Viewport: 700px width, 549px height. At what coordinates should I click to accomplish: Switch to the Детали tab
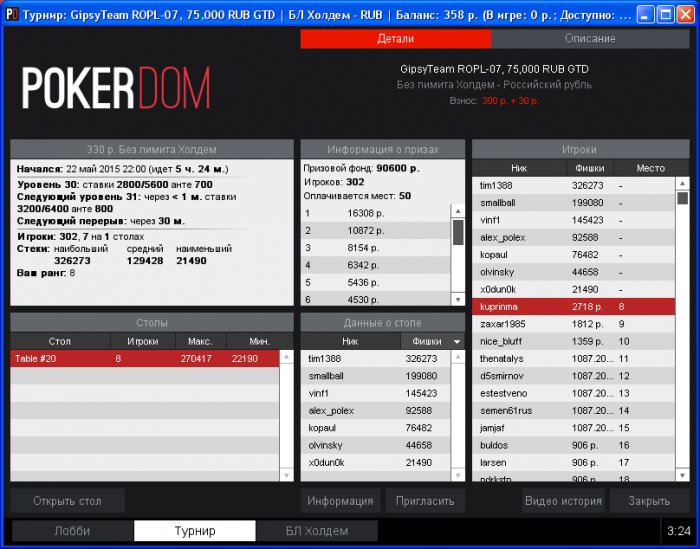click(396, 39)
